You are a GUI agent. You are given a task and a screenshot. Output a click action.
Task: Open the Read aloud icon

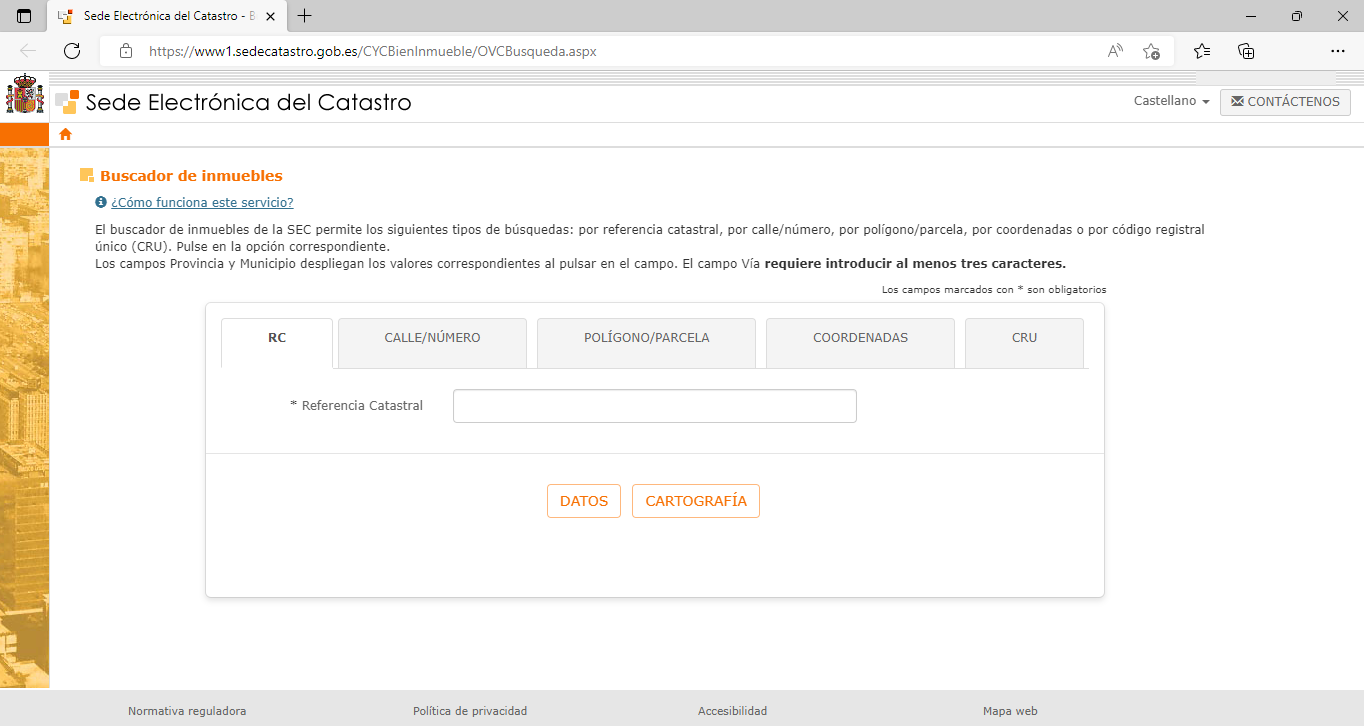(x=1115, y=51)
